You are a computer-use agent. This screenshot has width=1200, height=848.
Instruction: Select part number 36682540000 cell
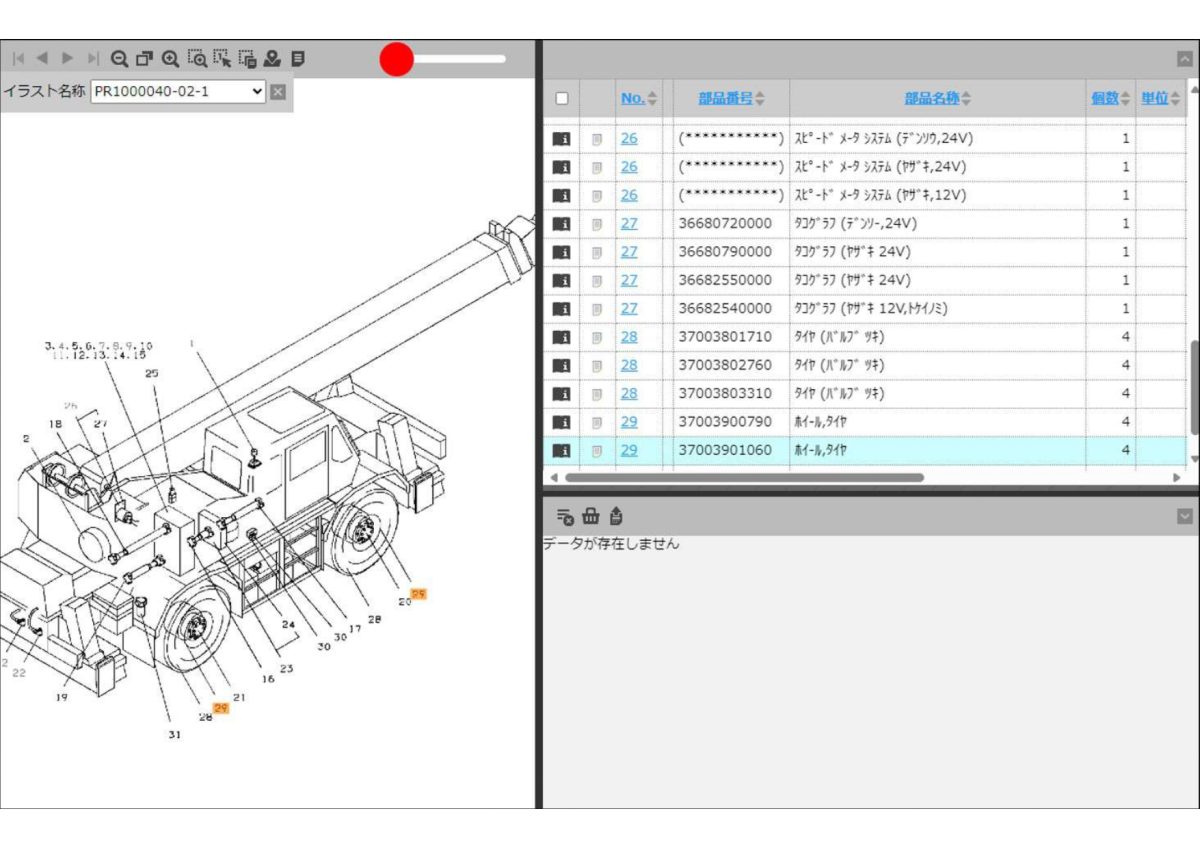point(725,308)
